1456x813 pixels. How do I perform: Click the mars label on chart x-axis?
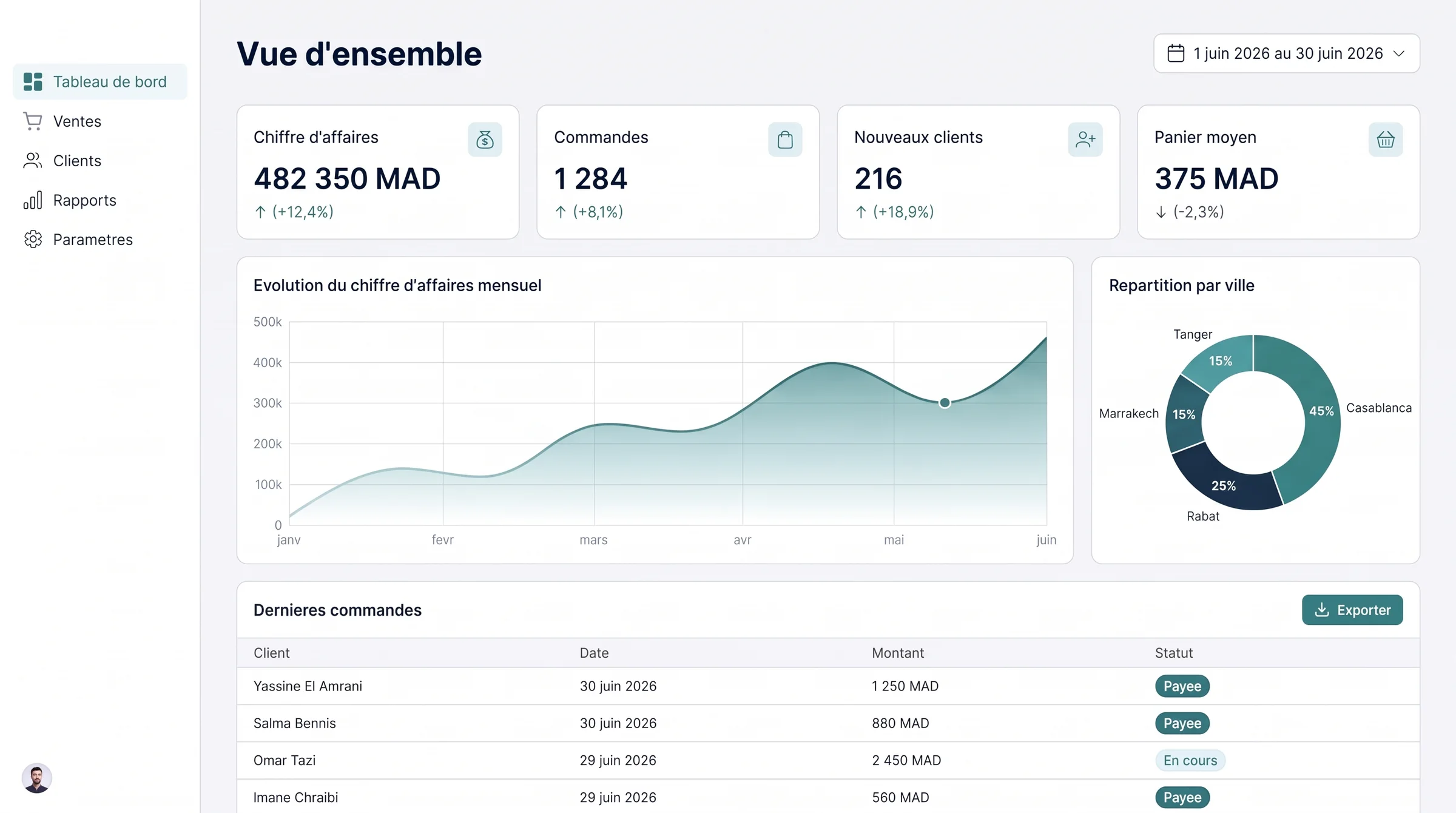(x=593, y=540)
